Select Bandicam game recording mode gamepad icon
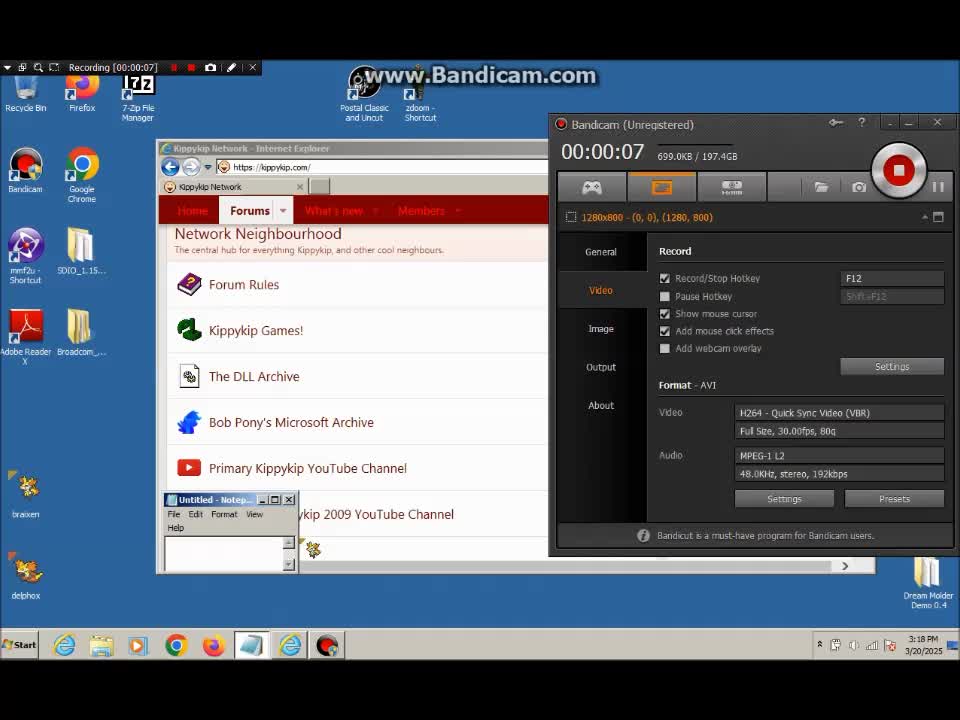 coord(591,187)
